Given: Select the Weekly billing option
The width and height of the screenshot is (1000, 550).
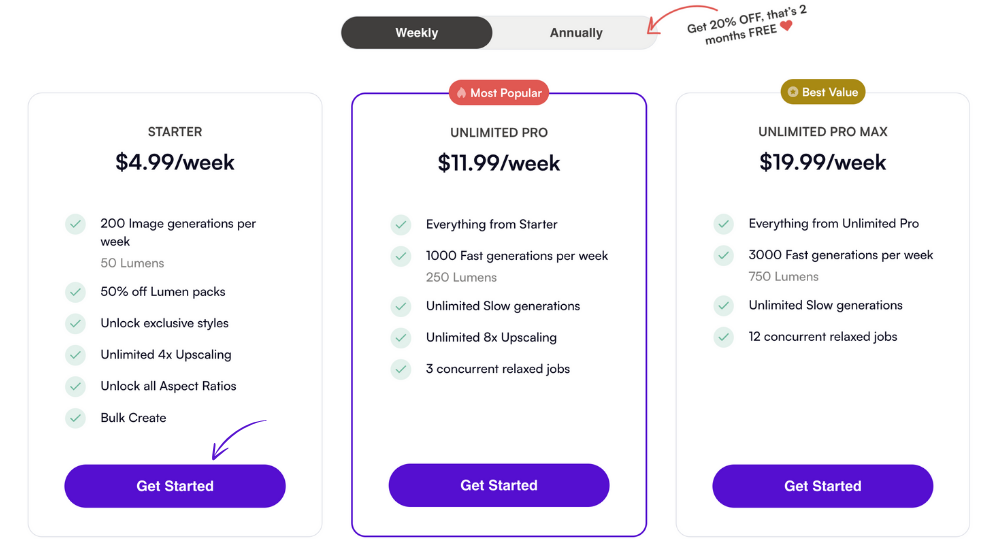Looking at the screenshot, I should [x=416, y=33].
